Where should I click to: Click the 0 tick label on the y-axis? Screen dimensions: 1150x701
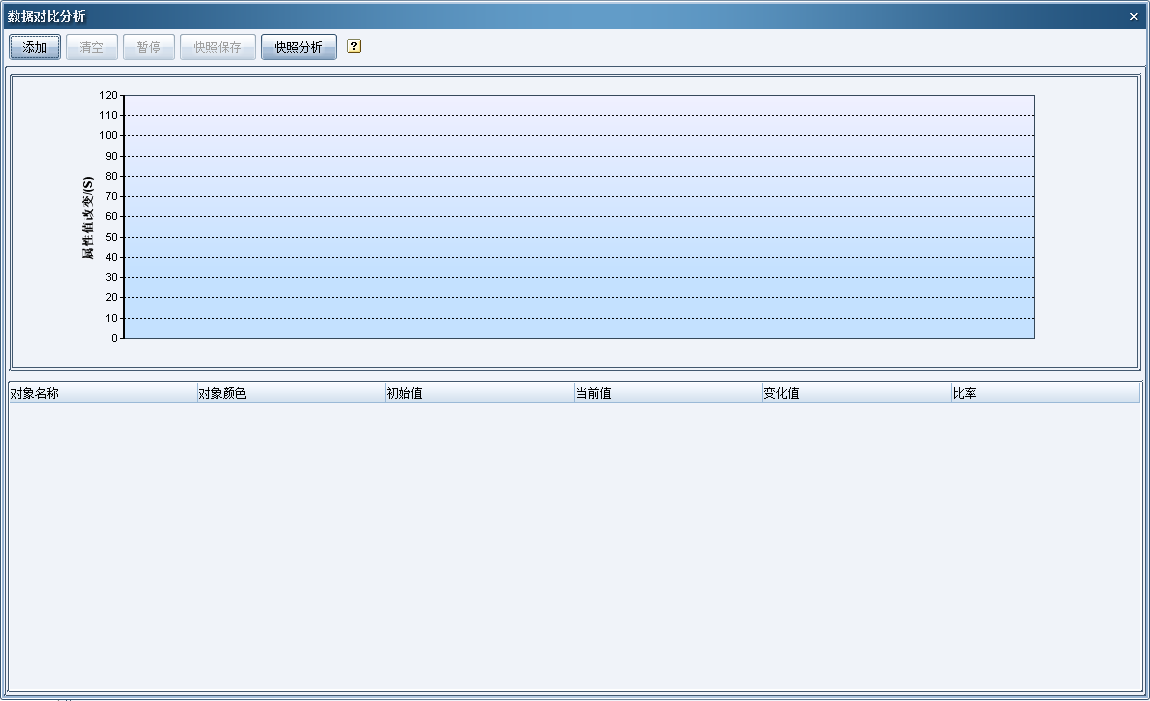coord(114,338)
